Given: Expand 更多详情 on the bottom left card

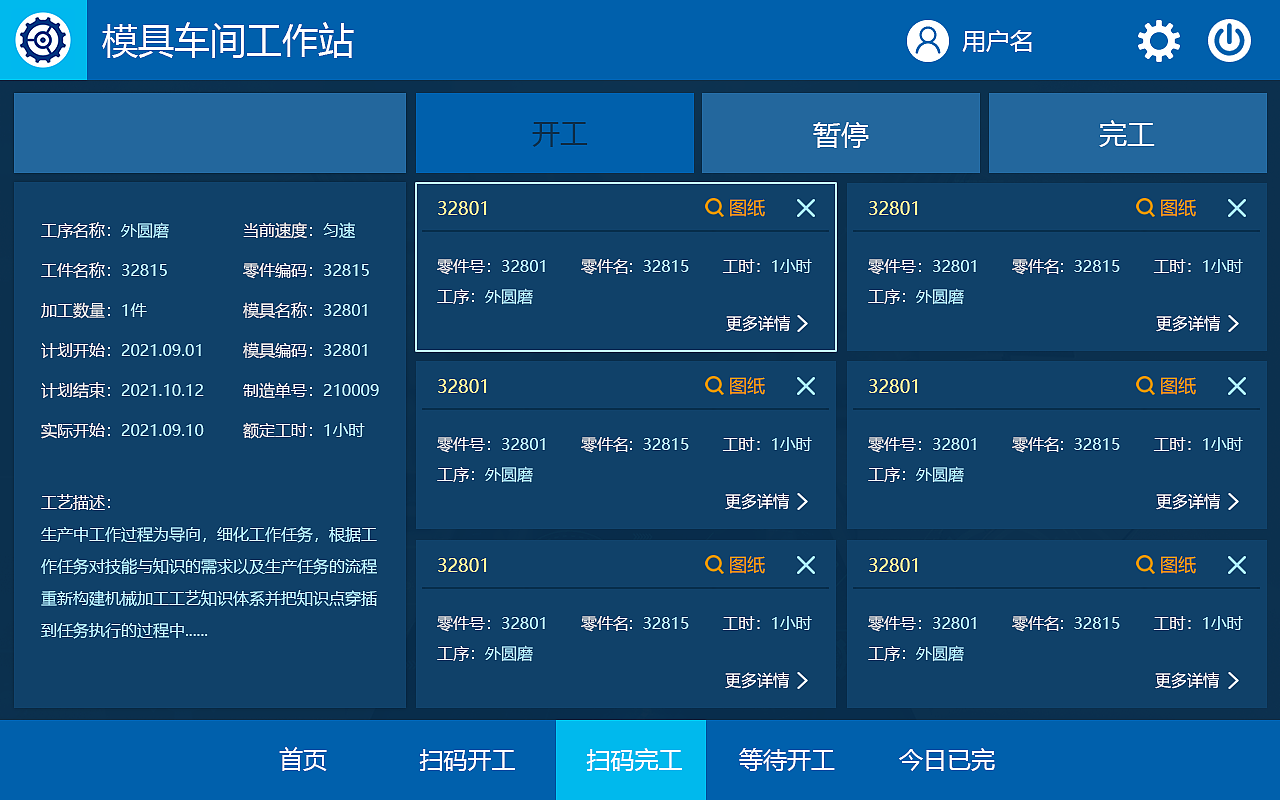Looking at the screenshot, I should [x=766, y=680].
